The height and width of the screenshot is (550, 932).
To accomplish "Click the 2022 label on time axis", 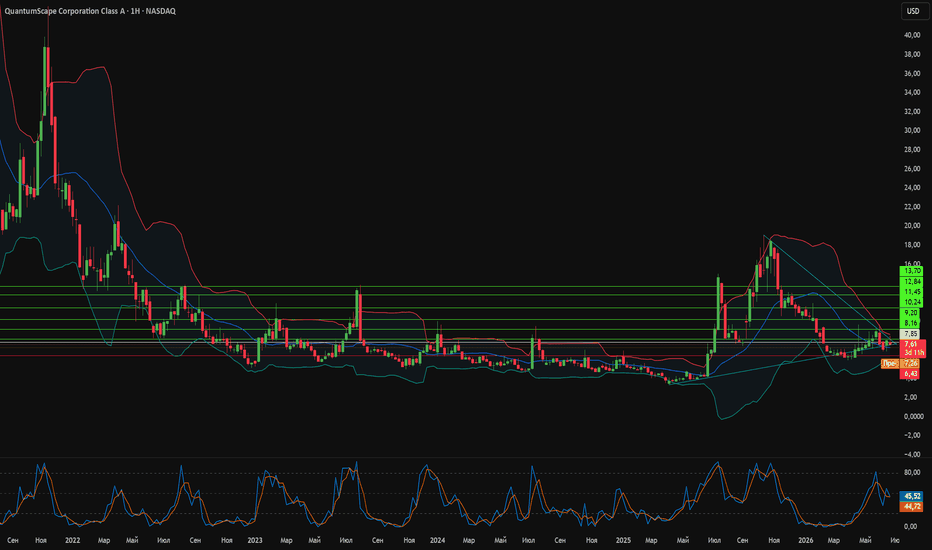I will point(73,540).
